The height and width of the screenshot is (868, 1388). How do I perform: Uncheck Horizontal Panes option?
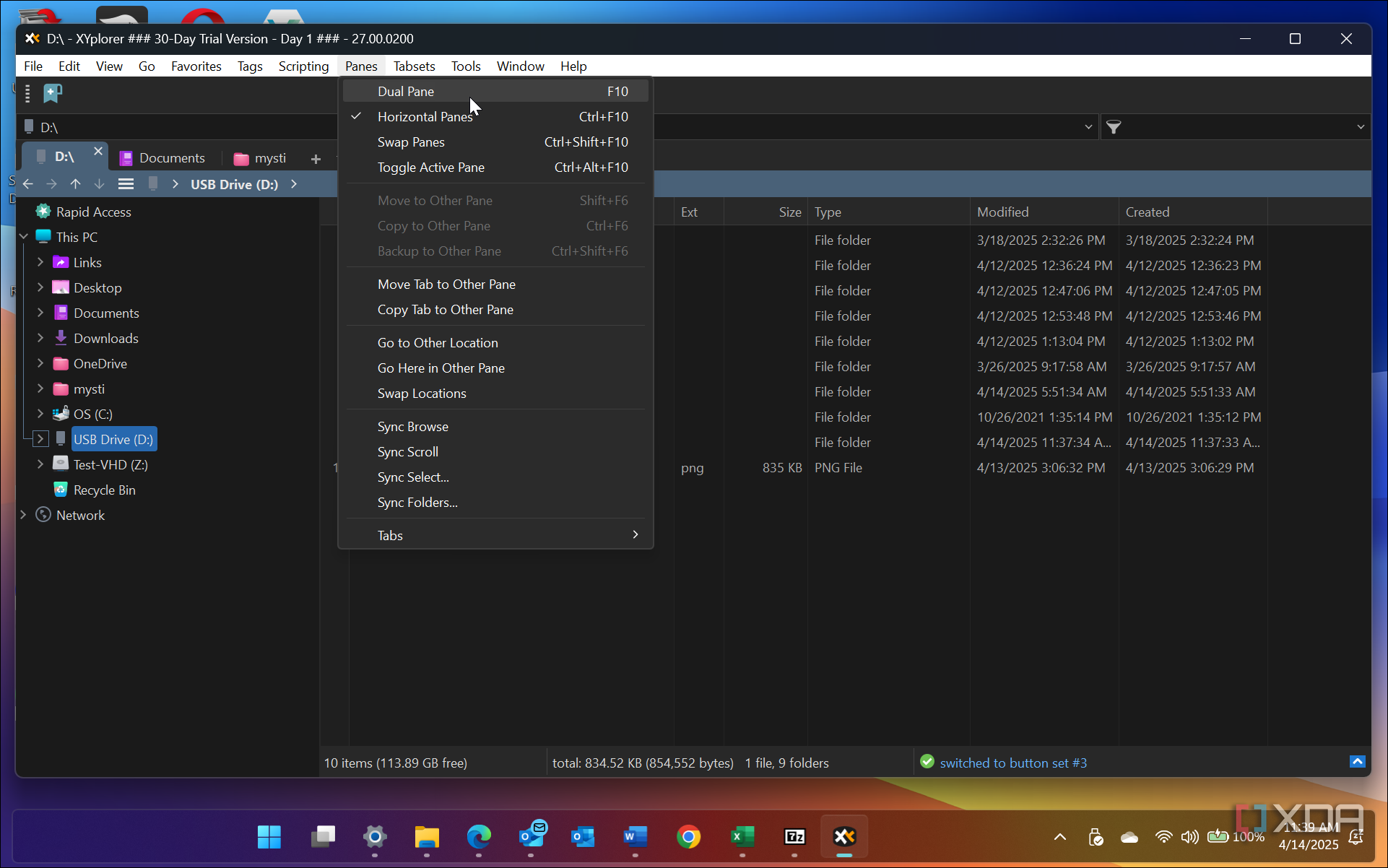tap(495, 116)
